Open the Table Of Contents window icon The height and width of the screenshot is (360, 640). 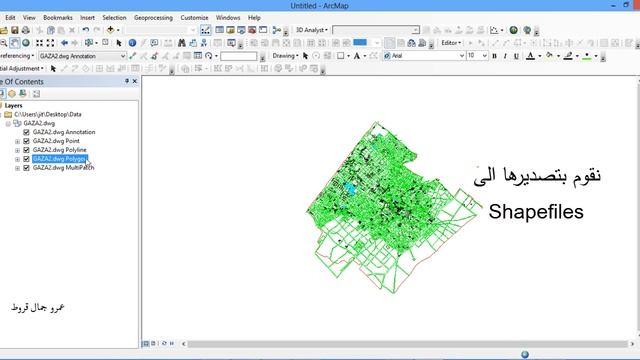(220, 30)
